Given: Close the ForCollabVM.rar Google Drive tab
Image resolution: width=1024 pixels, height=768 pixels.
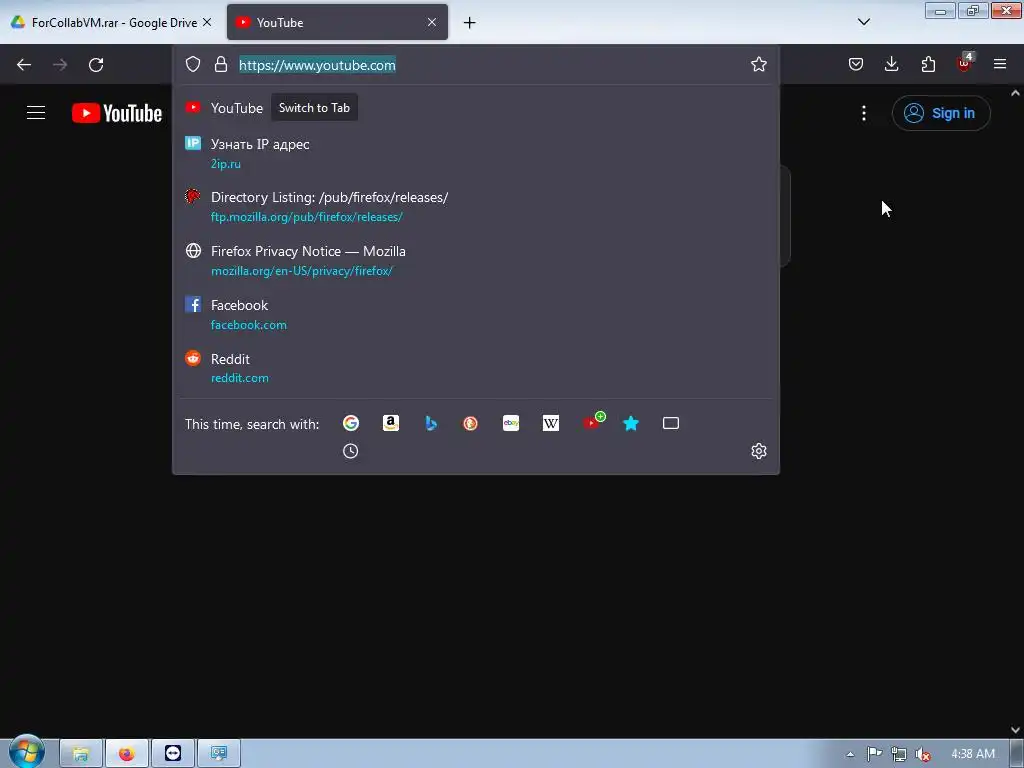Looking at the screenshot, I should pos(207,22).
